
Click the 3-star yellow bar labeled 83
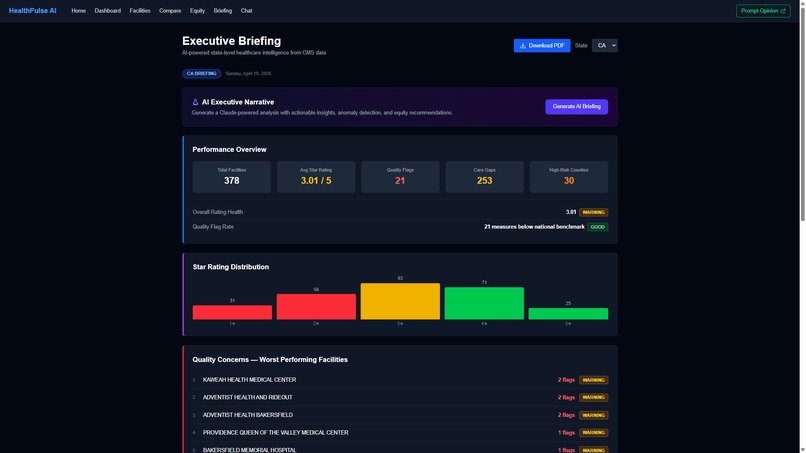400,301
